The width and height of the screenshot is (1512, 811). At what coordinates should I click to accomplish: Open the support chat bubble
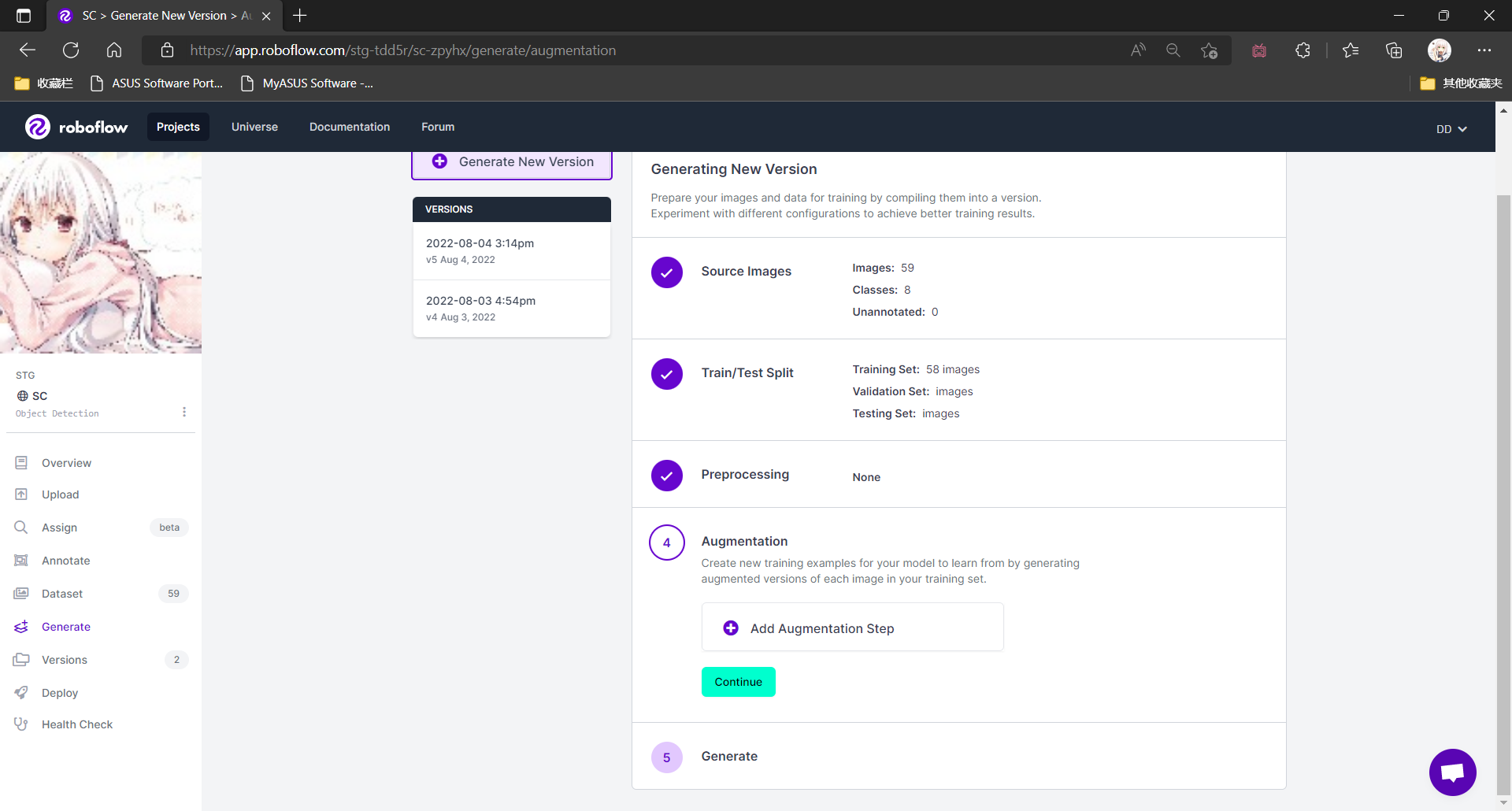[1452, 772]
